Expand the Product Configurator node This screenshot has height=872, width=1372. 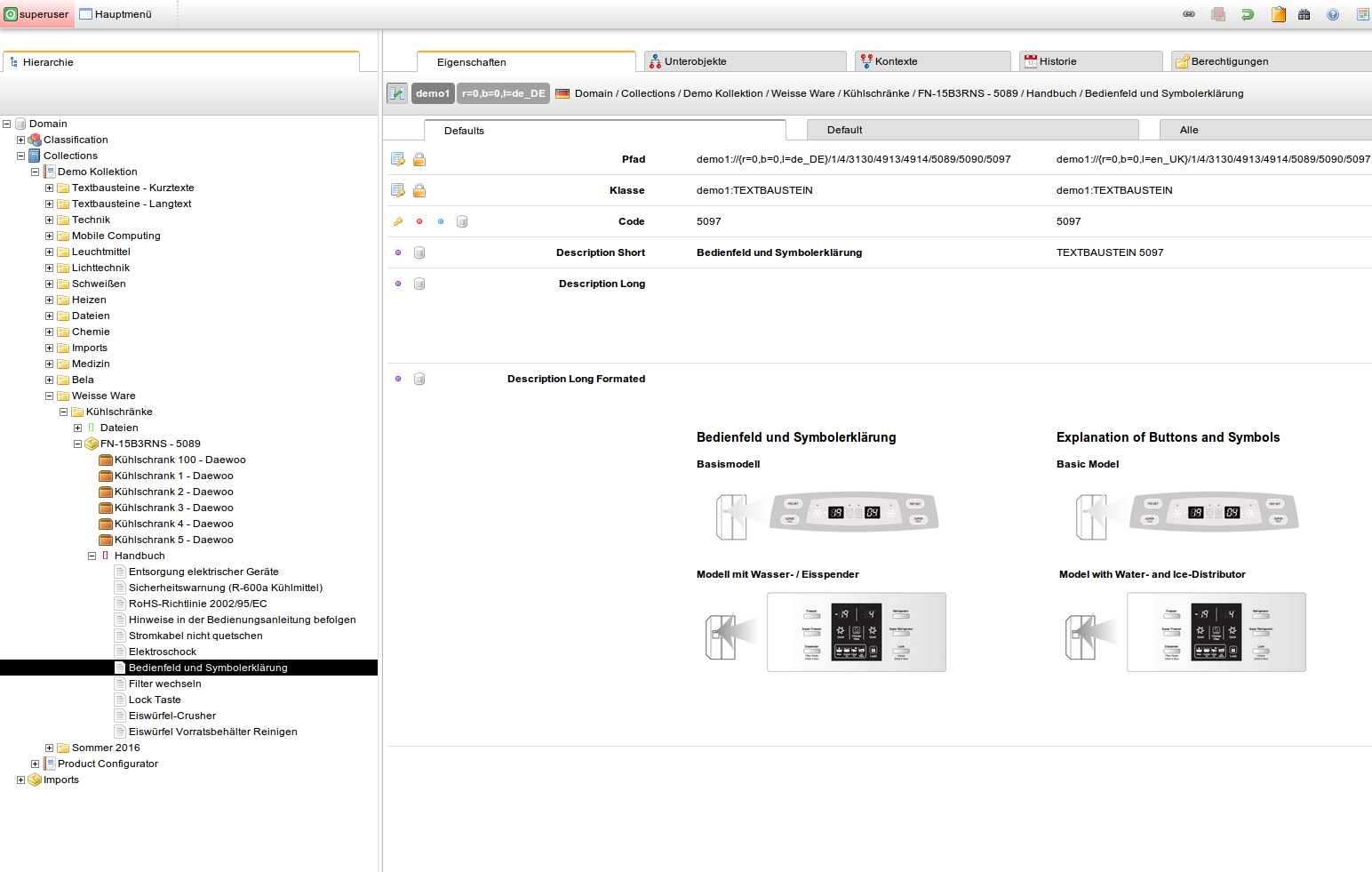36,764
